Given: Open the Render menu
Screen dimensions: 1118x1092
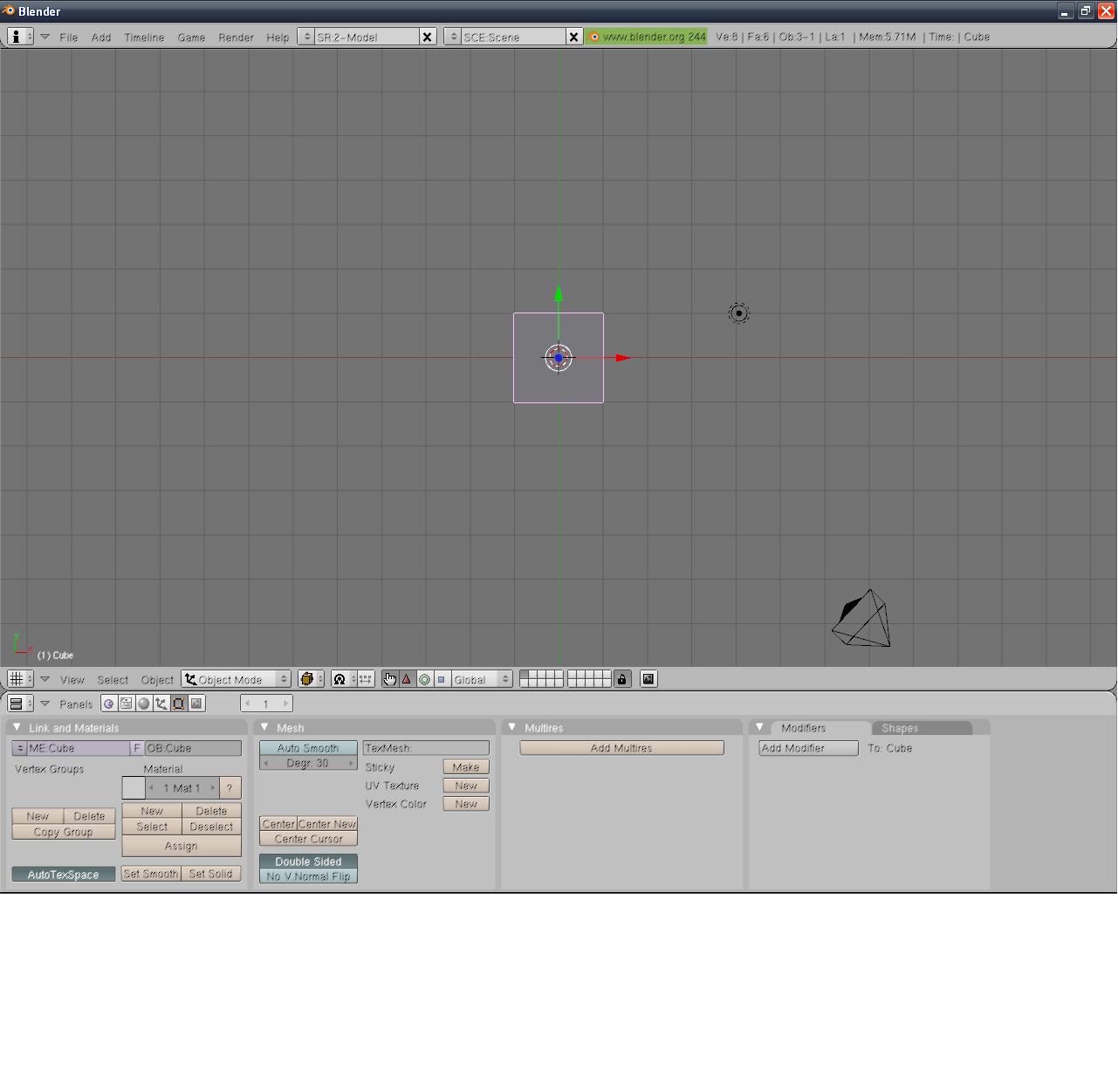Looking at the screenshot, I should pos(236,38).
